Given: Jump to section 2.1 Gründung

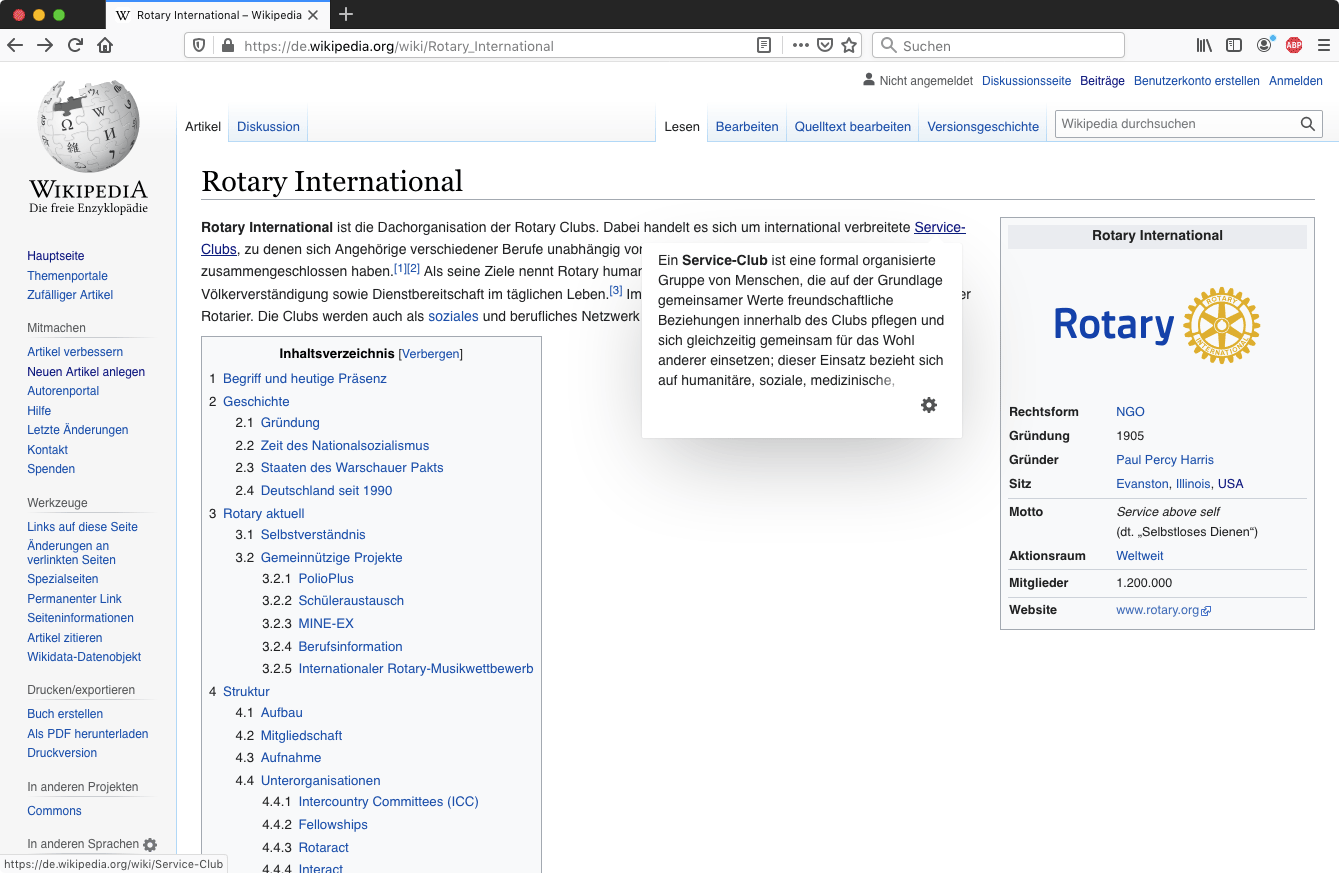Looking at the screenshot, I should (x=290, y=423).
